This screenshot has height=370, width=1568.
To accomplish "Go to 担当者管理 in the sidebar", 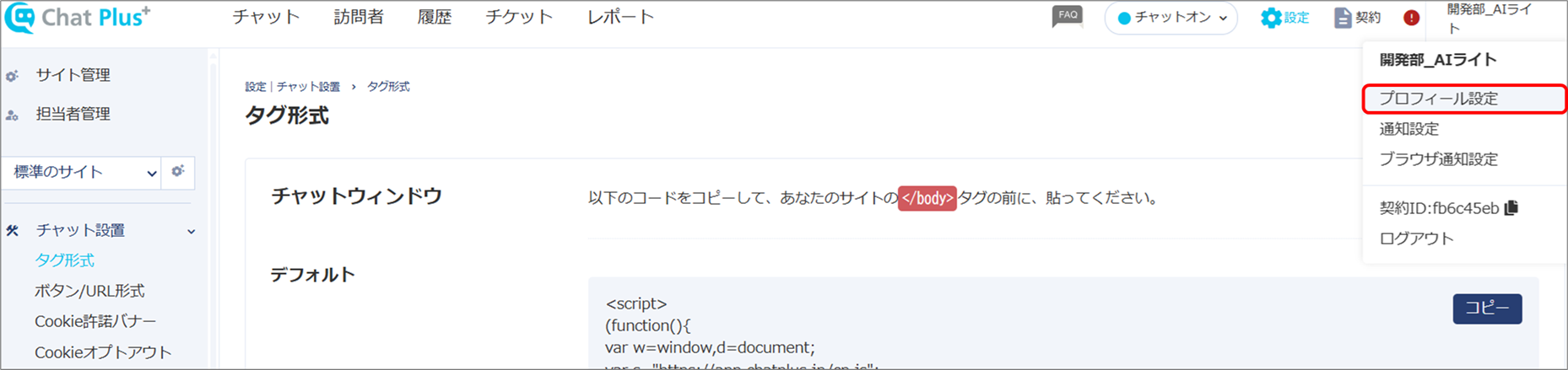I will coord(73,114).
